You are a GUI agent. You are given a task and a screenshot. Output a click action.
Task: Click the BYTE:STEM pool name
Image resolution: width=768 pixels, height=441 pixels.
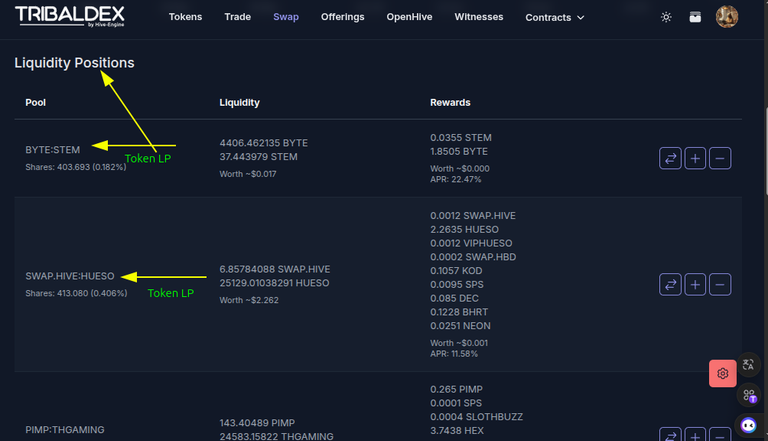pos(52,150)
